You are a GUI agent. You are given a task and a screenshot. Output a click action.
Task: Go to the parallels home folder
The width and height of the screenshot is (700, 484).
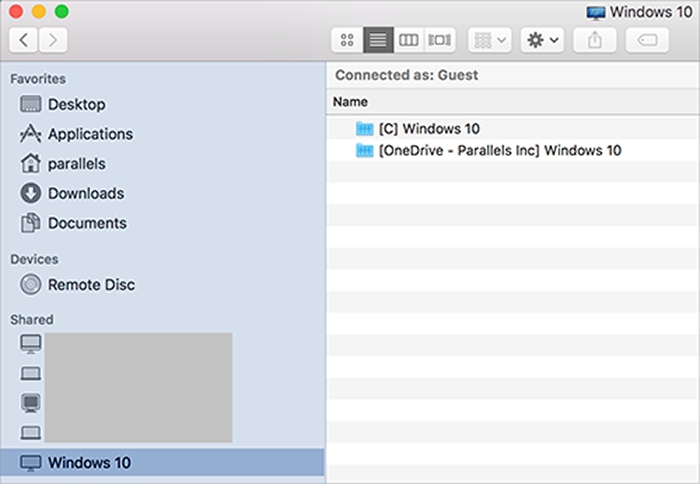tap(76, 163)
